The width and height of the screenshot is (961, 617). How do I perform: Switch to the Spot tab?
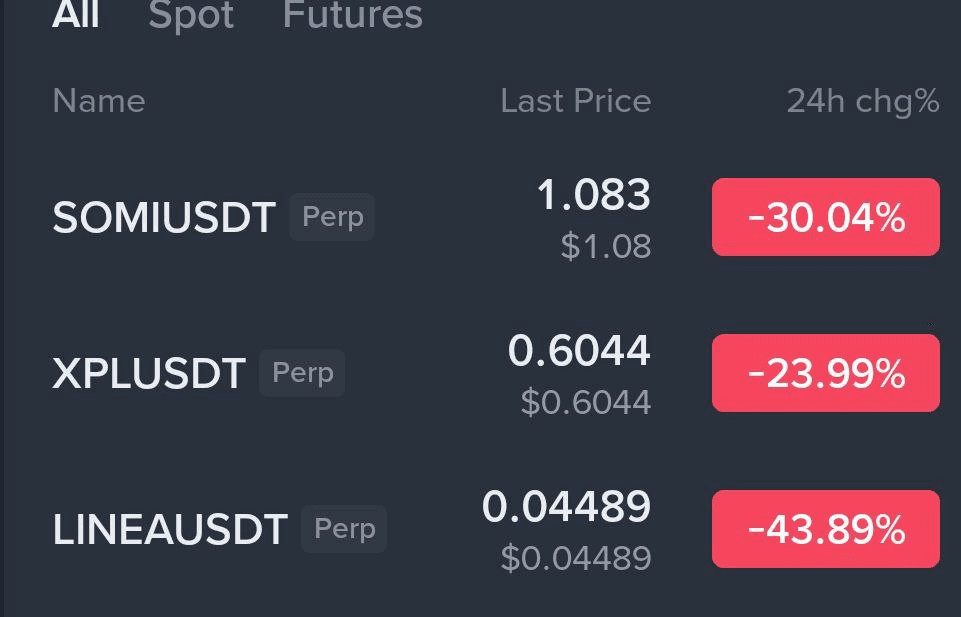point(191,15)
